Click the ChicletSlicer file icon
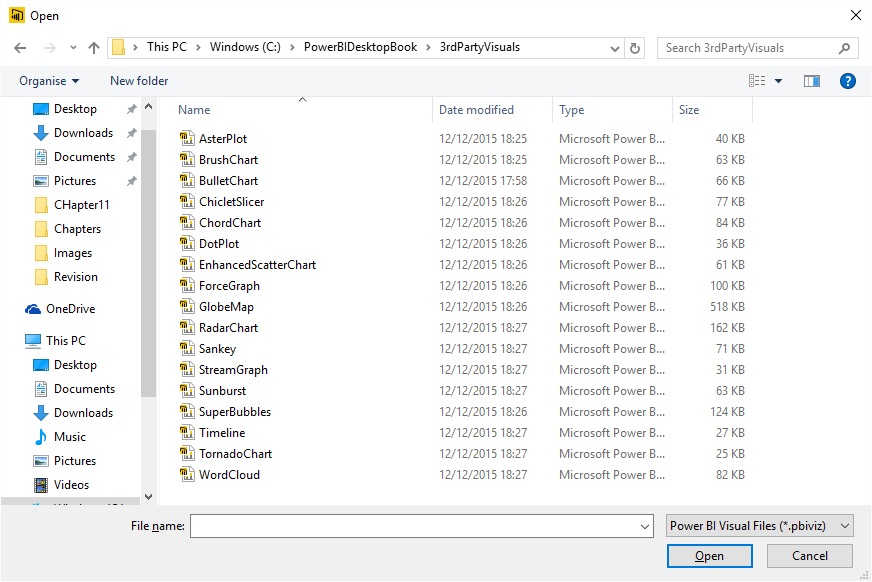The image size is (872, 582). pos(187,202)
